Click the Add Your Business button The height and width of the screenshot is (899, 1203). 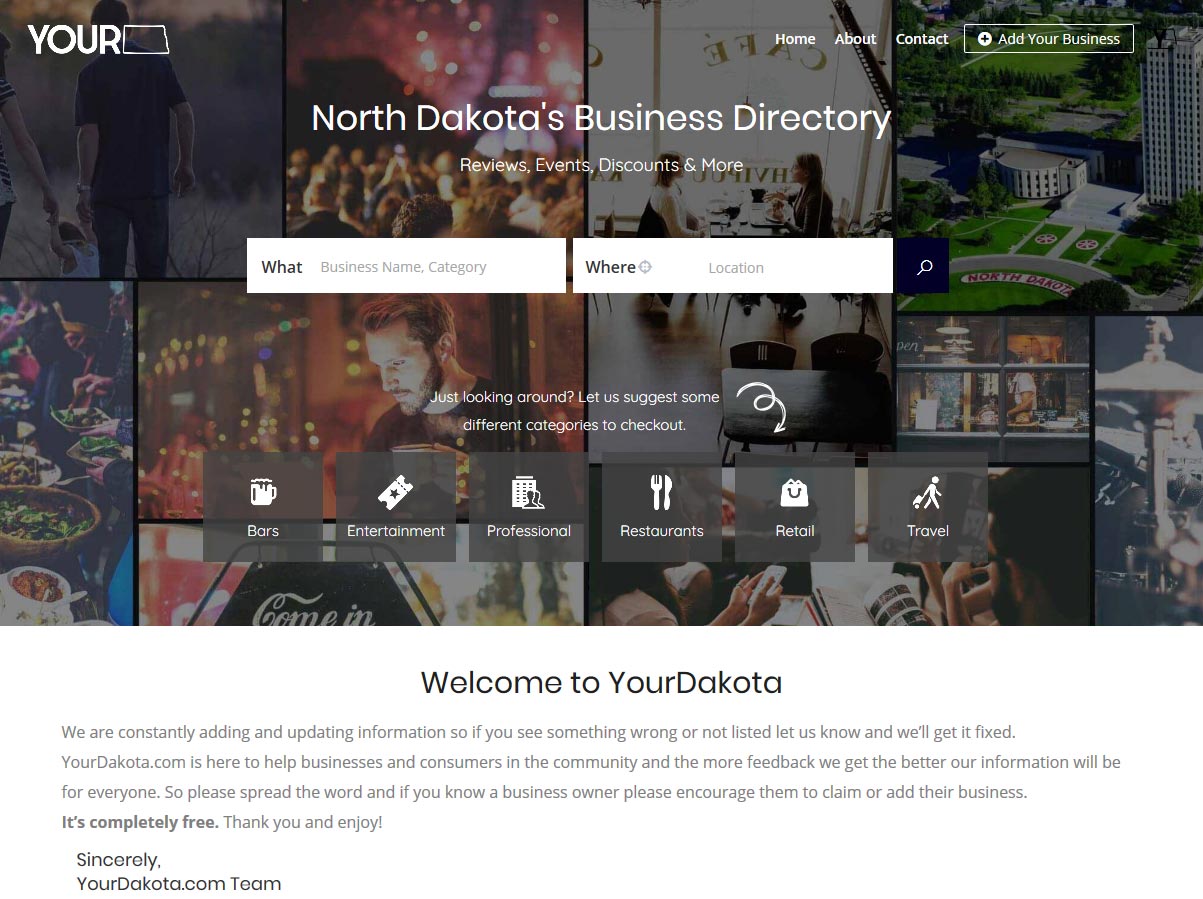point(1049,39)
